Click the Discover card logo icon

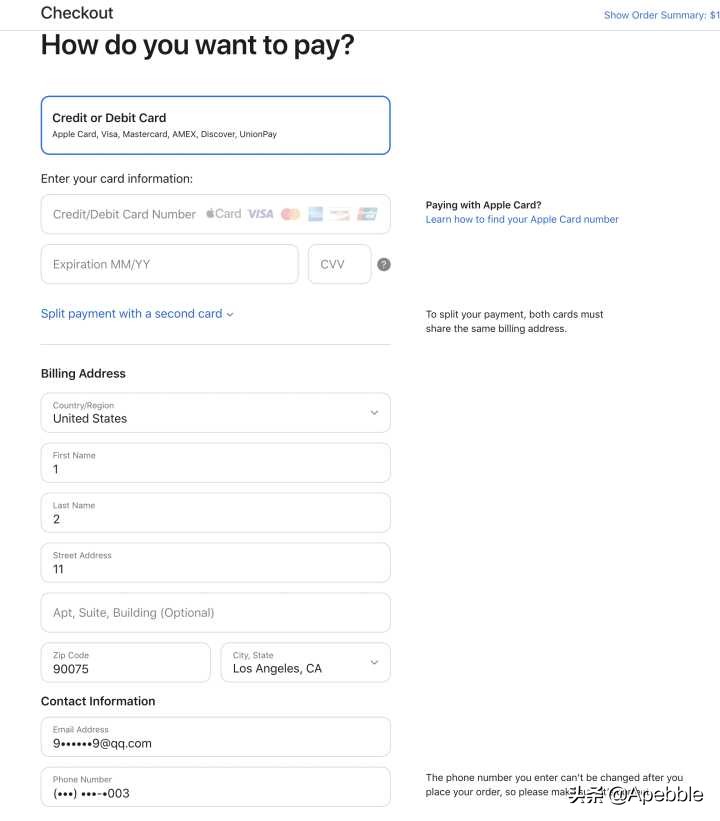pyautogui.click(x=340, y=214)
